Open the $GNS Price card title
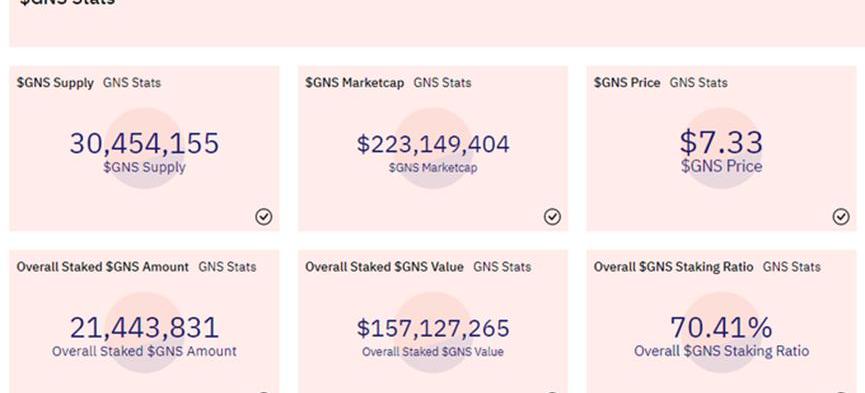Viewport: 865px width, 393px height. click(627, 83)
